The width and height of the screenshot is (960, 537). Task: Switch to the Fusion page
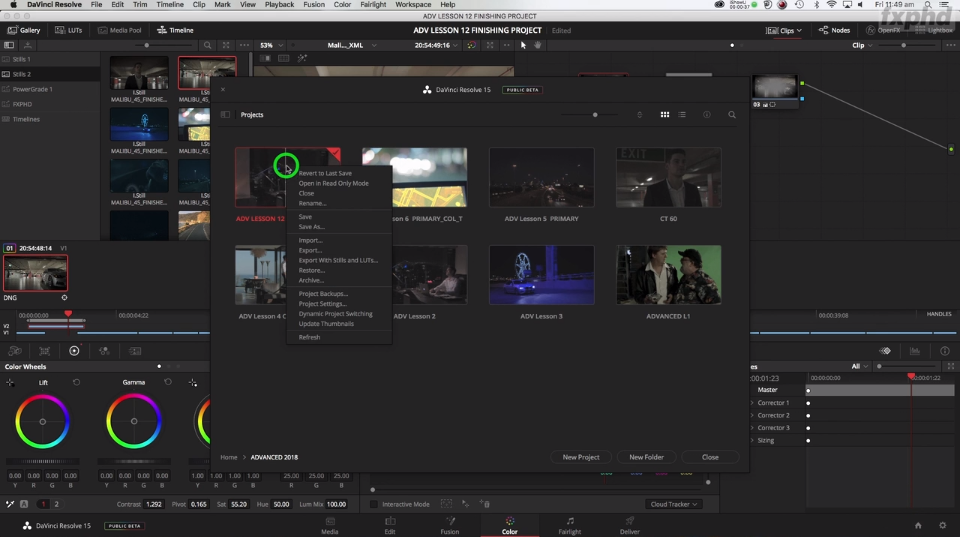pos(449,525)
